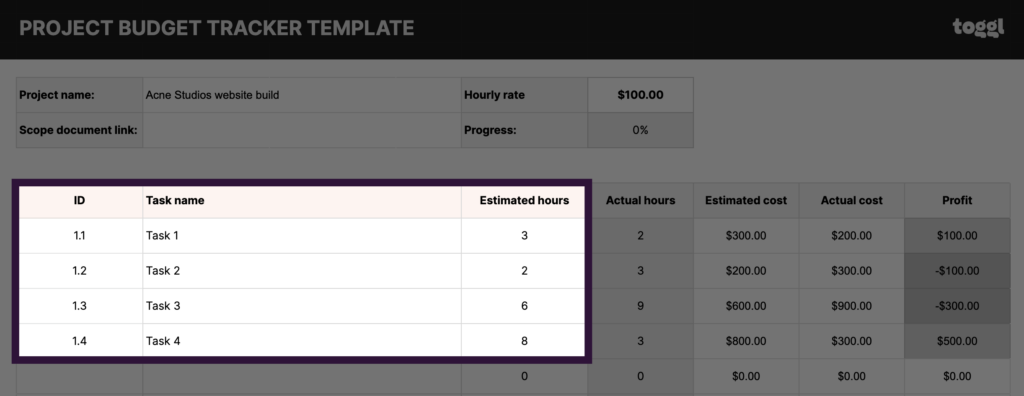The width and height of the screenshot is (1024, 396).
Task: Click the $900.00 actual cost cell
Action: coord(851,306)
